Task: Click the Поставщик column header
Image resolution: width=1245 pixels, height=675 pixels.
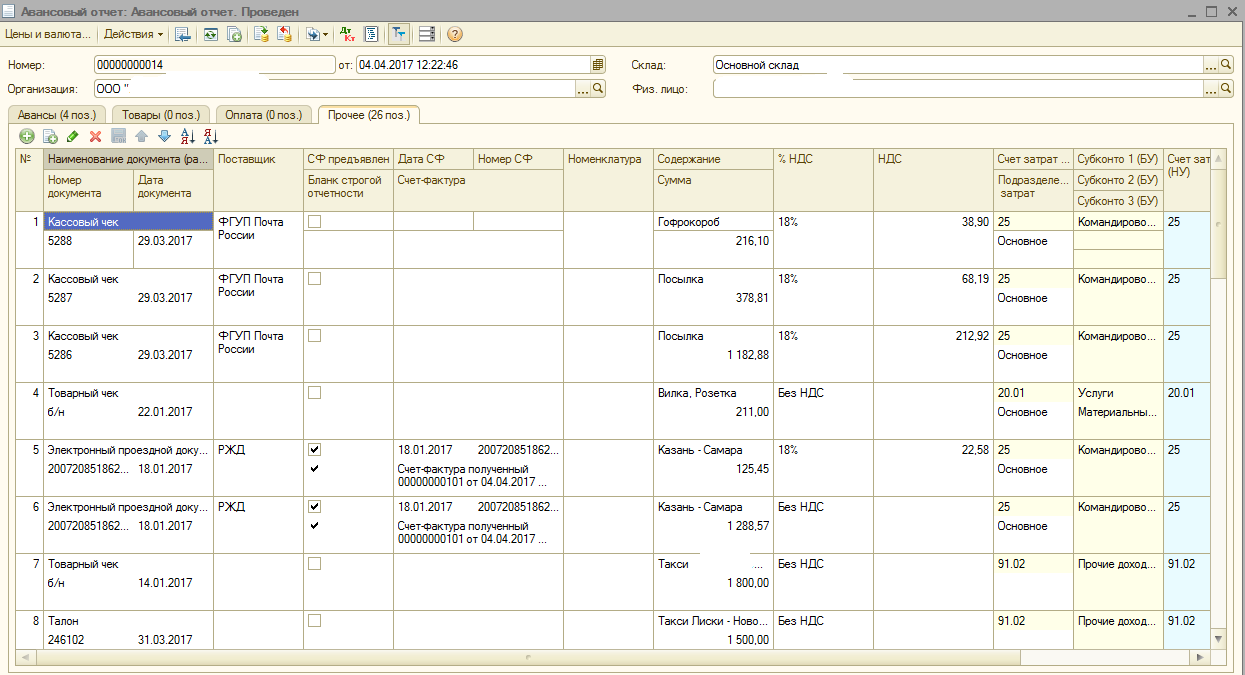Action: [x=257, y=159]
